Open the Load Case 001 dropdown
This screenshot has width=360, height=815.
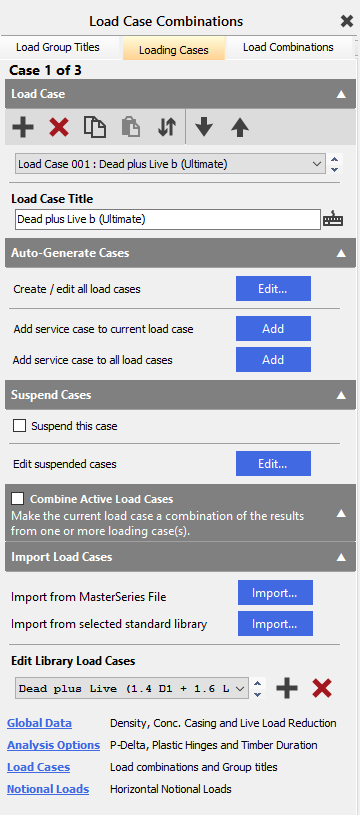pyautogui.click(x=170, y=164)
